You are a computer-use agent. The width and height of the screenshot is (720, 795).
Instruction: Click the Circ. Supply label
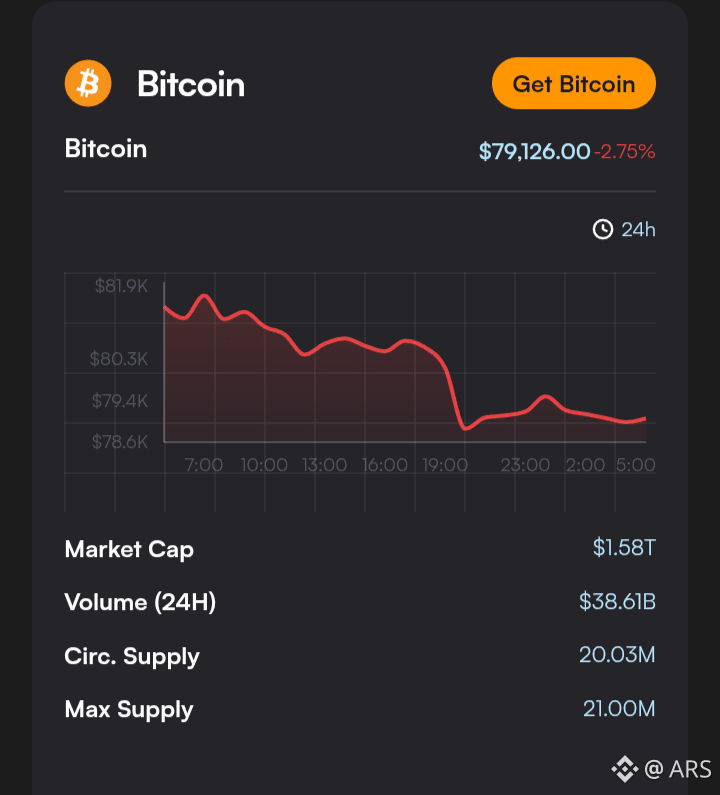coord(132,656)
